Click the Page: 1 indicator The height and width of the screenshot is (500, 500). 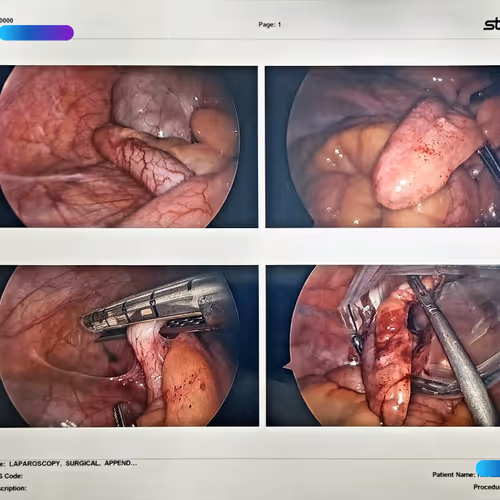pos(270,25)
